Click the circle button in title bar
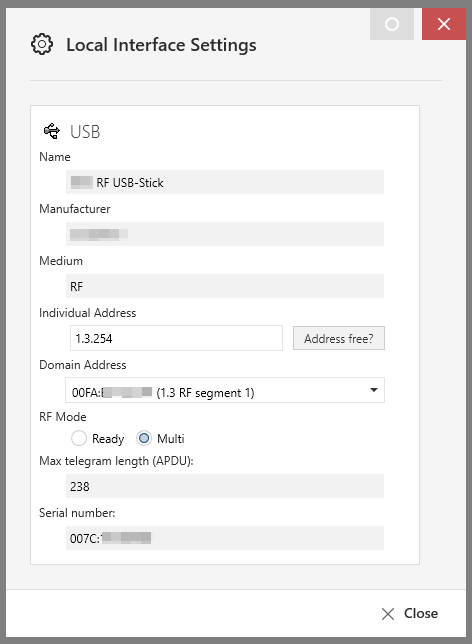The image size is (472, 644). pyautogui.click(x=391, y=24)
